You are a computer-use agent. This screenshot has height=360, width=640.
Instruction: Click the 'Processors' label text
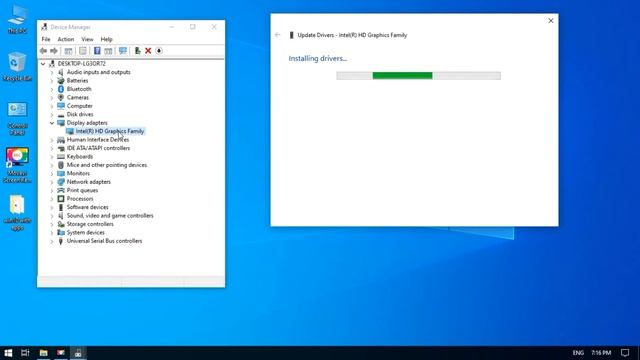[80, 199]
